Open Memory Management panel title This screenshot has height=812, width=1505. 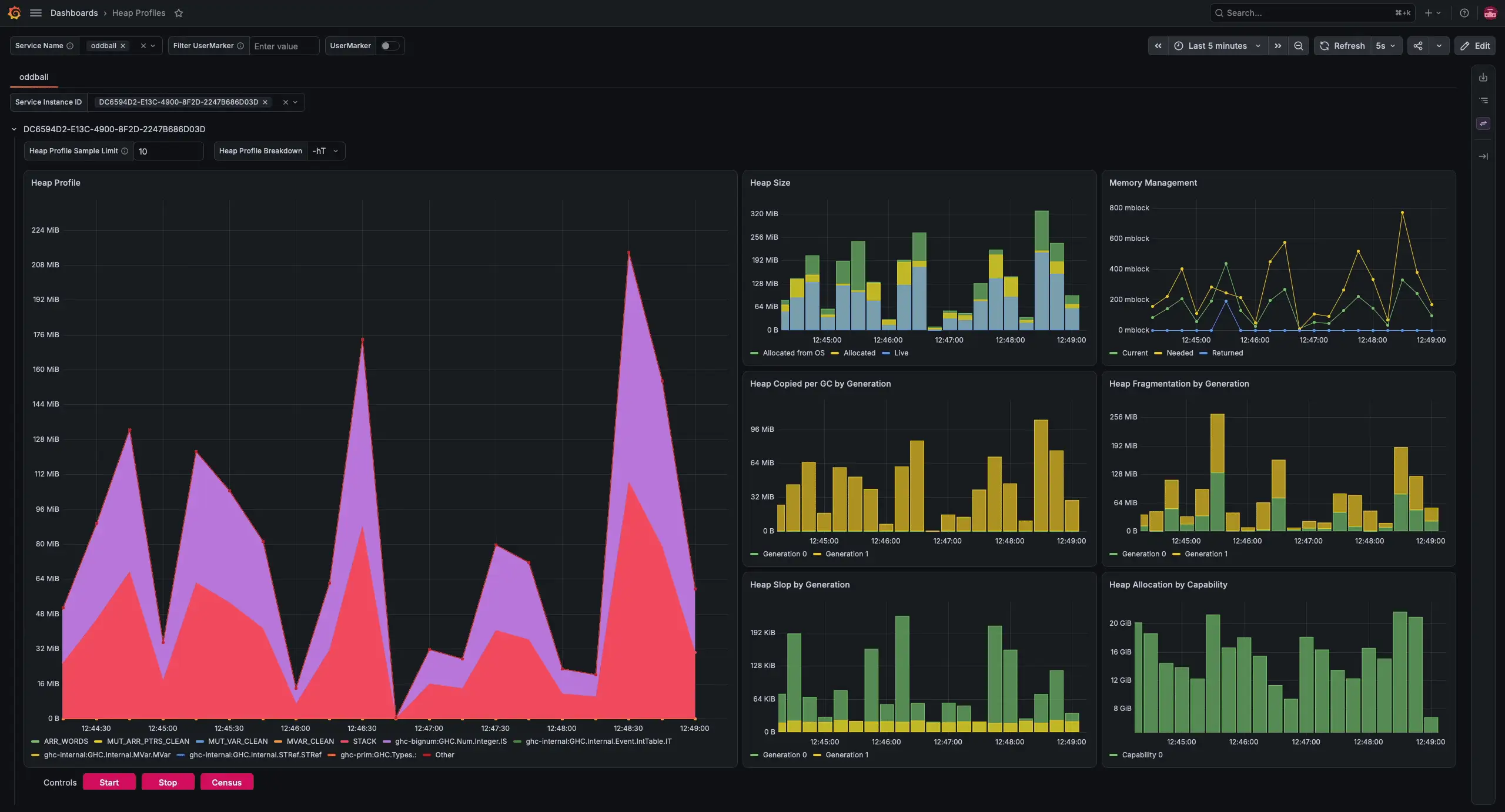point(1153,183)
